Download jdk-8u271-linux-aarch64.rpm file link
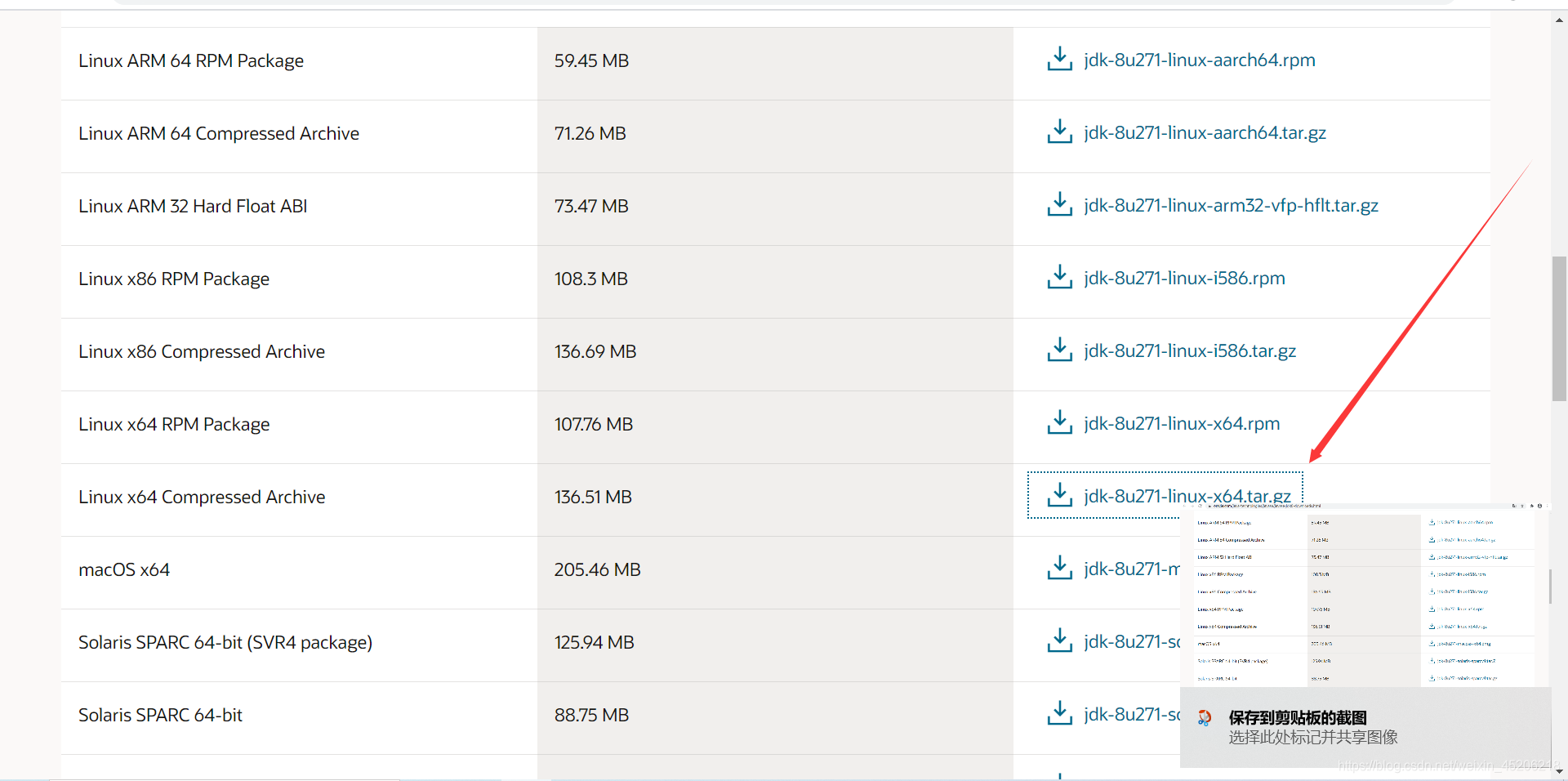Image resolution: width=1568 pixels, height=781 pixels. pos(1200,60)
